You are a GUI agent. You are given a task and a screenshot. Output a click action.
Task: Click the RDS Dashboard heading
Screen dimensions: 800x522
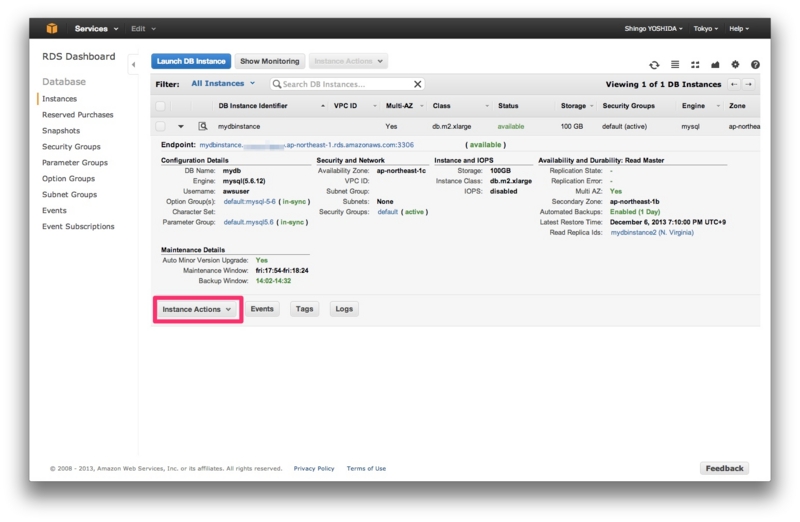79,57
